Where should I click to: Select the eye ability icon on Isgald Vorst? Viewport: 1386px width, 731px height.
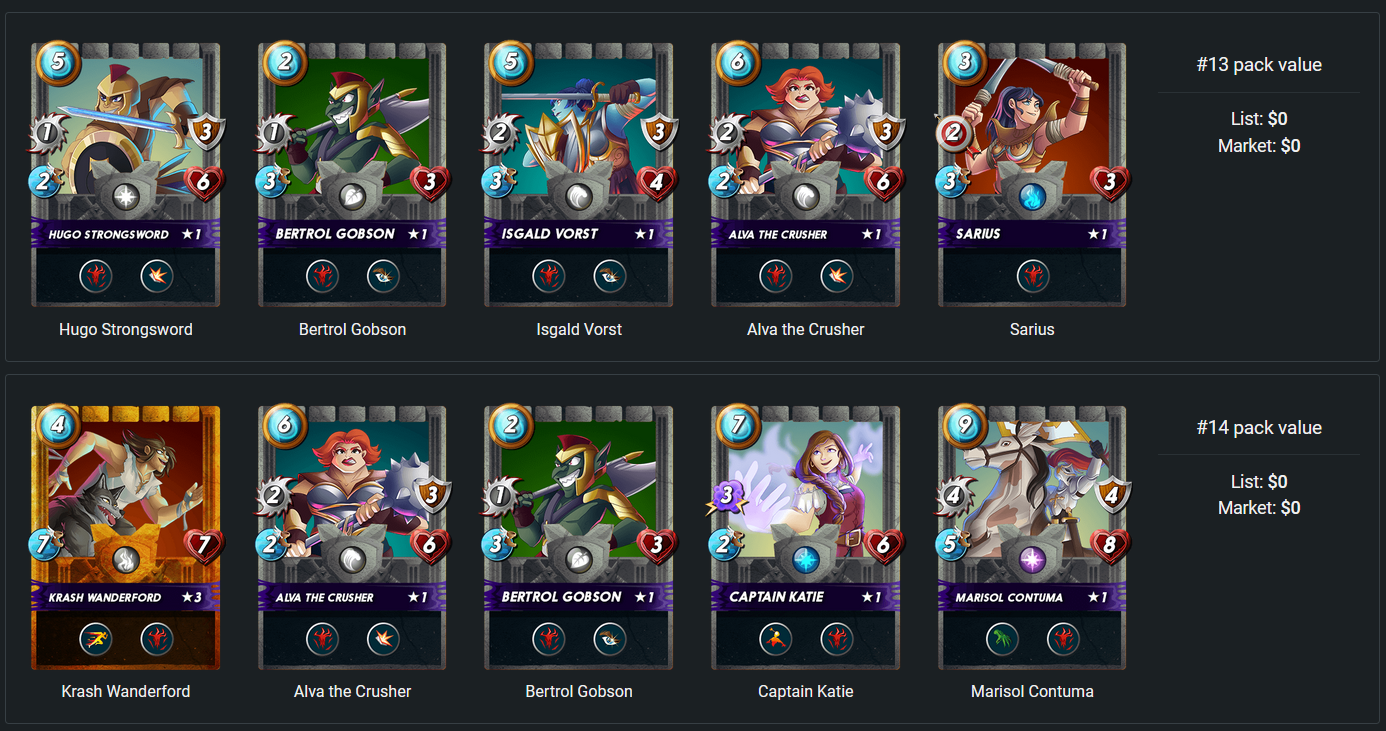coord(610,276)
